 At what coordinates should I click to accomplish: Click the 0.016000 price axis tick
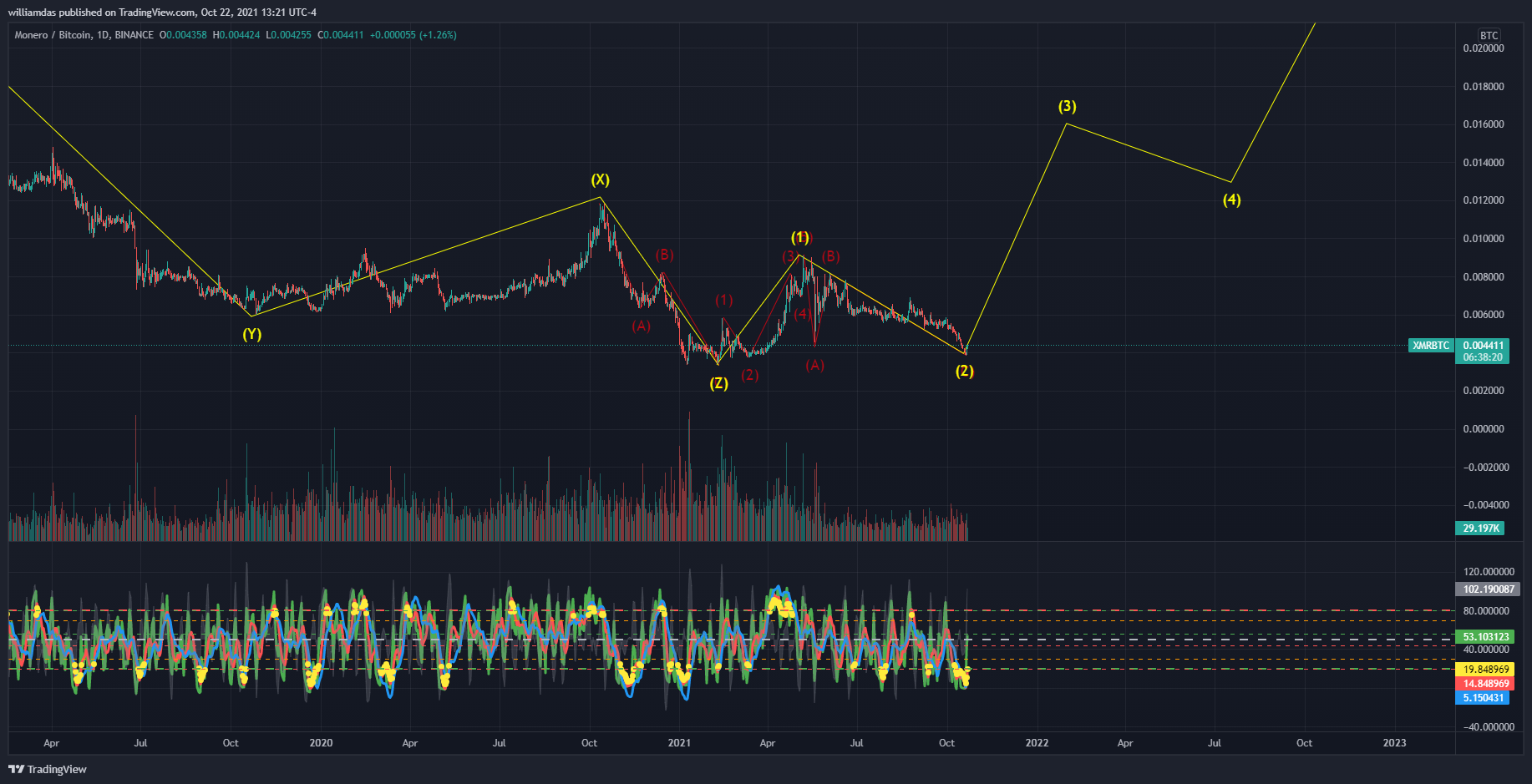click(1484, 124)
